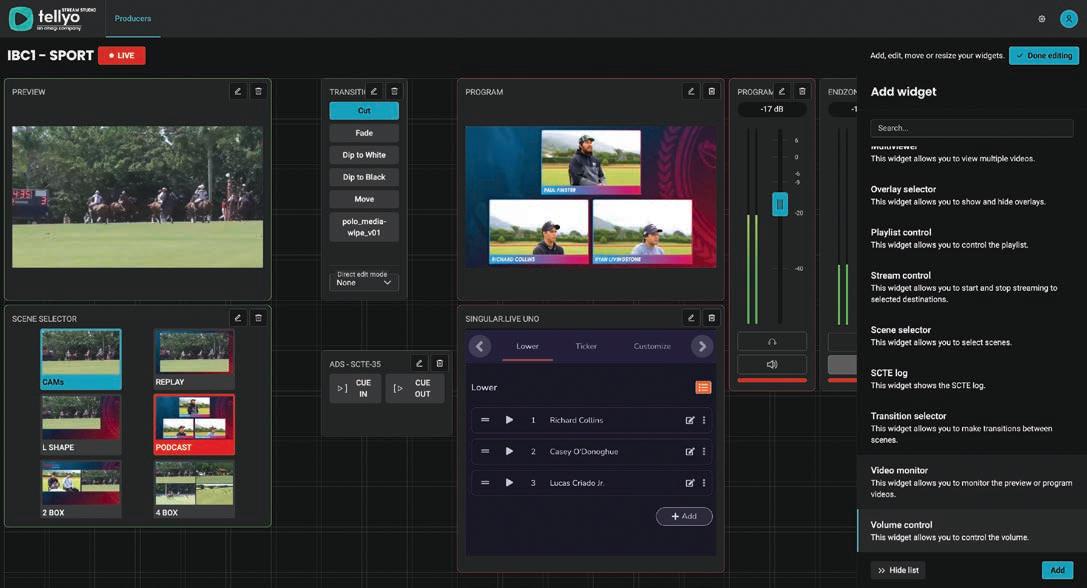Screen dimensions: 1087x588
Task: Choose Video monitor widget from list
Action: [x=971, y=482]
